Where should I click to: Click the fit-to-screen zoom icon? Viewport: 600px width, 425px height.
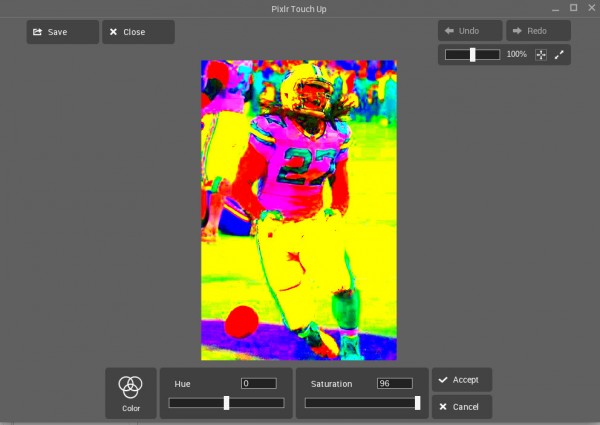pos(541,55)
